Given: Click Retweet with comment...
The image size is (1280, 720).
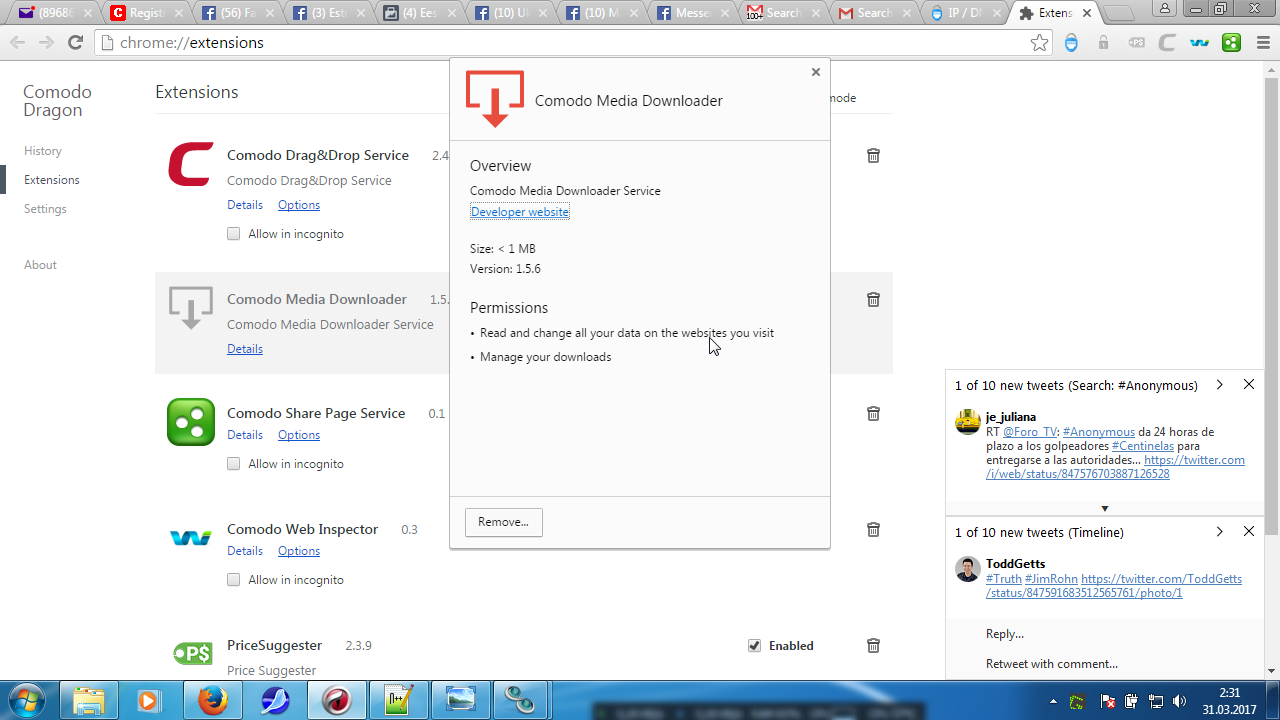Looking at the screenshot, I should tap(1052, 664).
